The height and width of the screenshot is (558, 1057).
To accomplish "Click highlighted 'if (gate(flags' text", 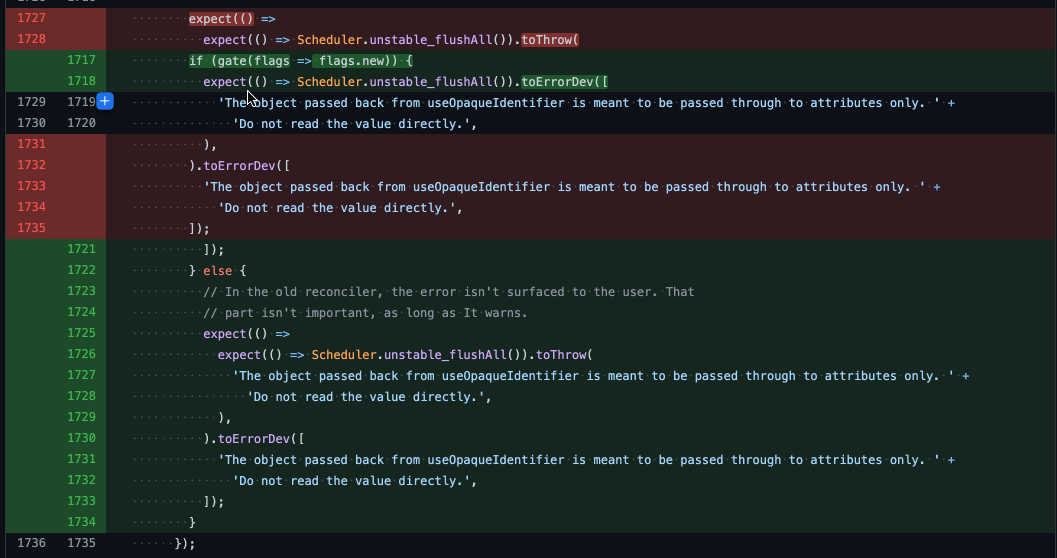I will [x=239, y=61].
